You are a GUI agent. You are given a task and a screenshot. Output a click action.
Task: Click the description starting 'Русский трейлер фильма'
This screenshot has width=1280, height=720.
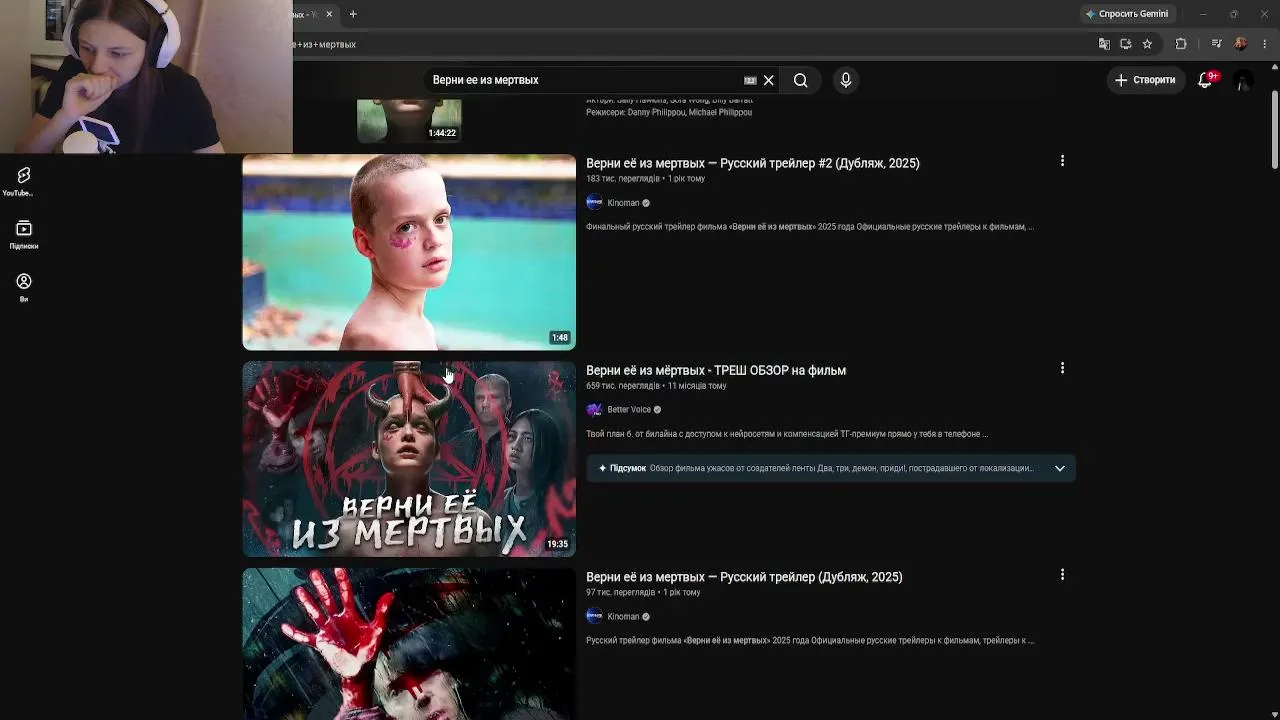click(810, 641)
